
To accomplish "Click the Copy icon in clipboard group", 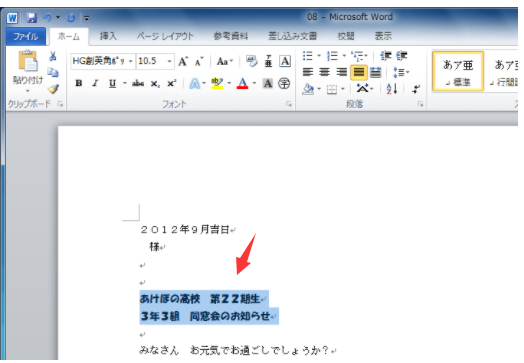I will point(53,72).
